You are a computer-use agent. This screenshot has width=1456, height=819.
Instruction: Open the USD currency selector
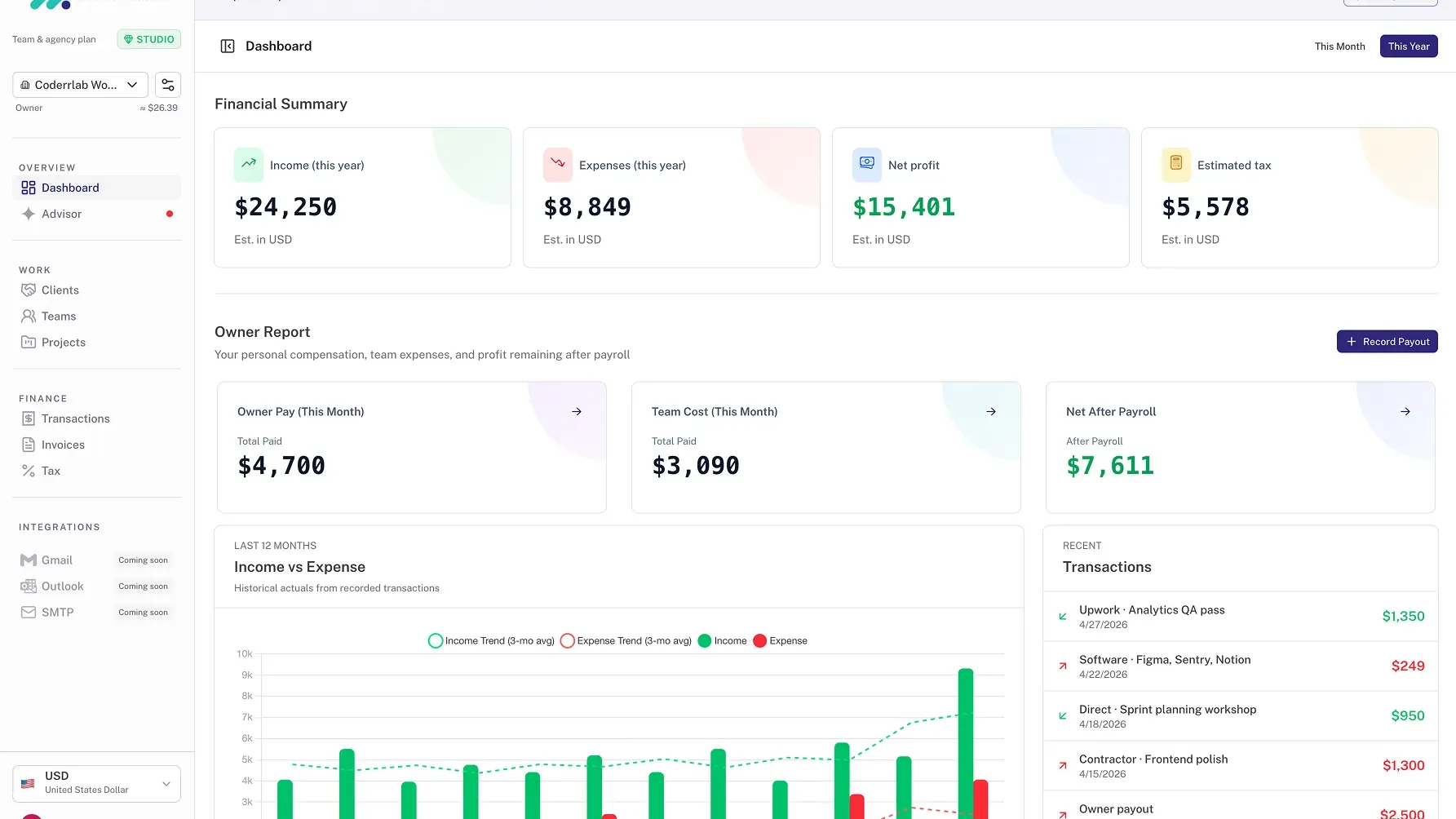[x=95, y=783]
